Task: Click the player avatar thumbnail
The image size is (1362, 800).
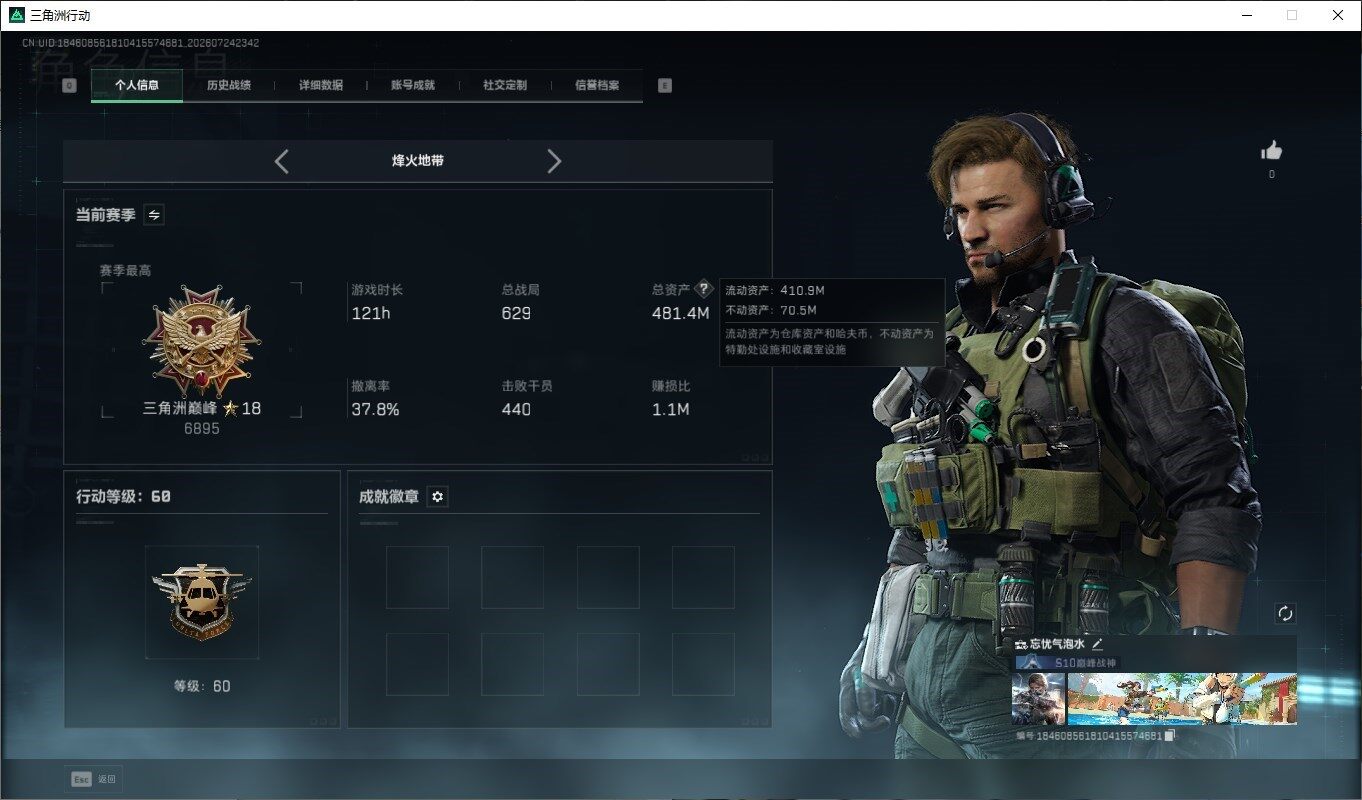Action: 1038,698
